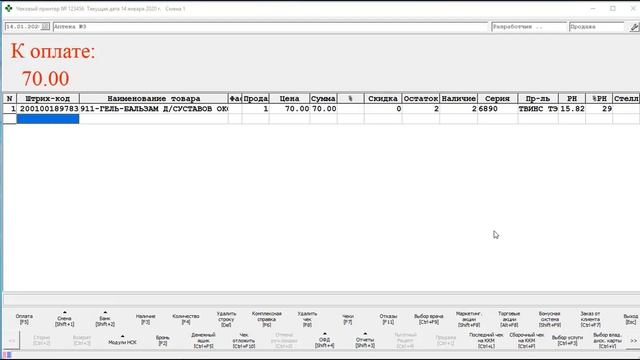Image resolution: width=640 pixels, height=360 pixels.
Task: Click the %РН column header
Action: click(x=599, y=98)
